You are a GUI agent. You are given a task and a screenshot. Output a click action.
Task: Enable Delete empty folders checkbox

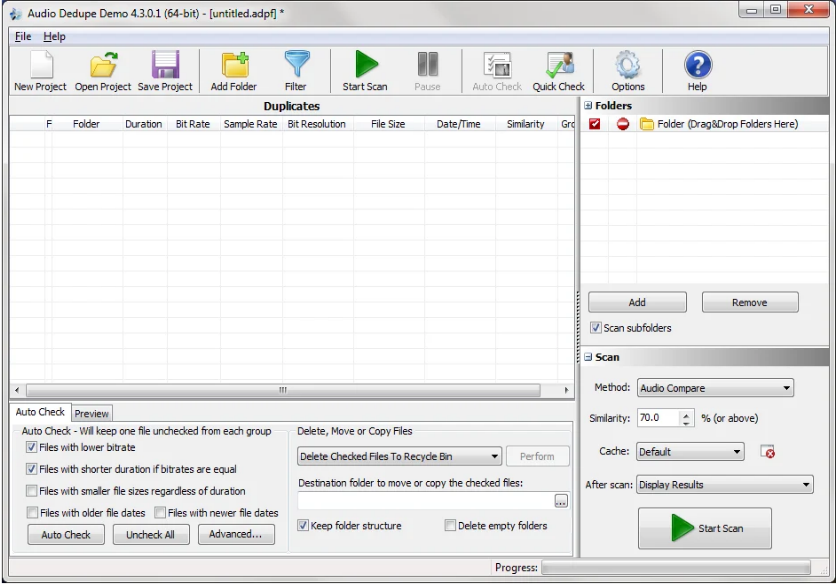[x=450, y=525]
